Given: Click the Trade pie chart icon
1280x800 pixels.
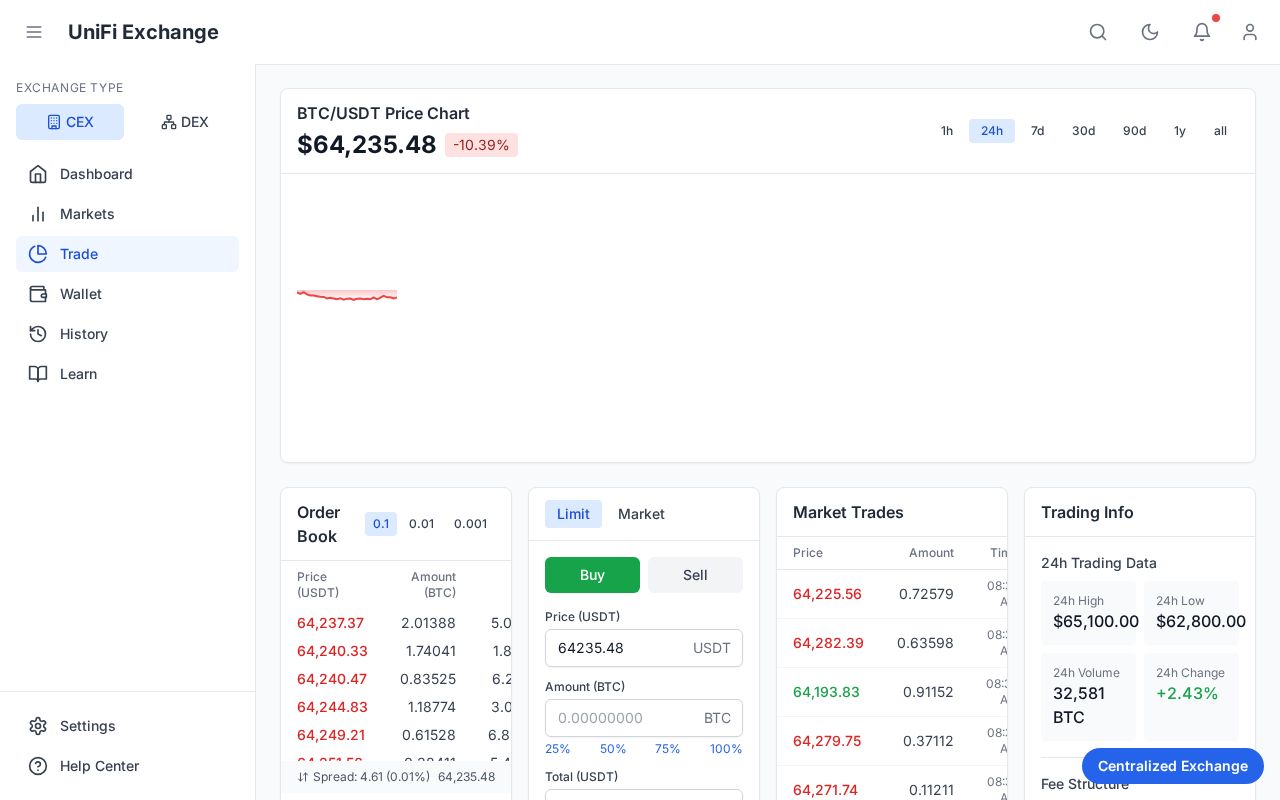Looking at the screenshot, I should (38, 254).
